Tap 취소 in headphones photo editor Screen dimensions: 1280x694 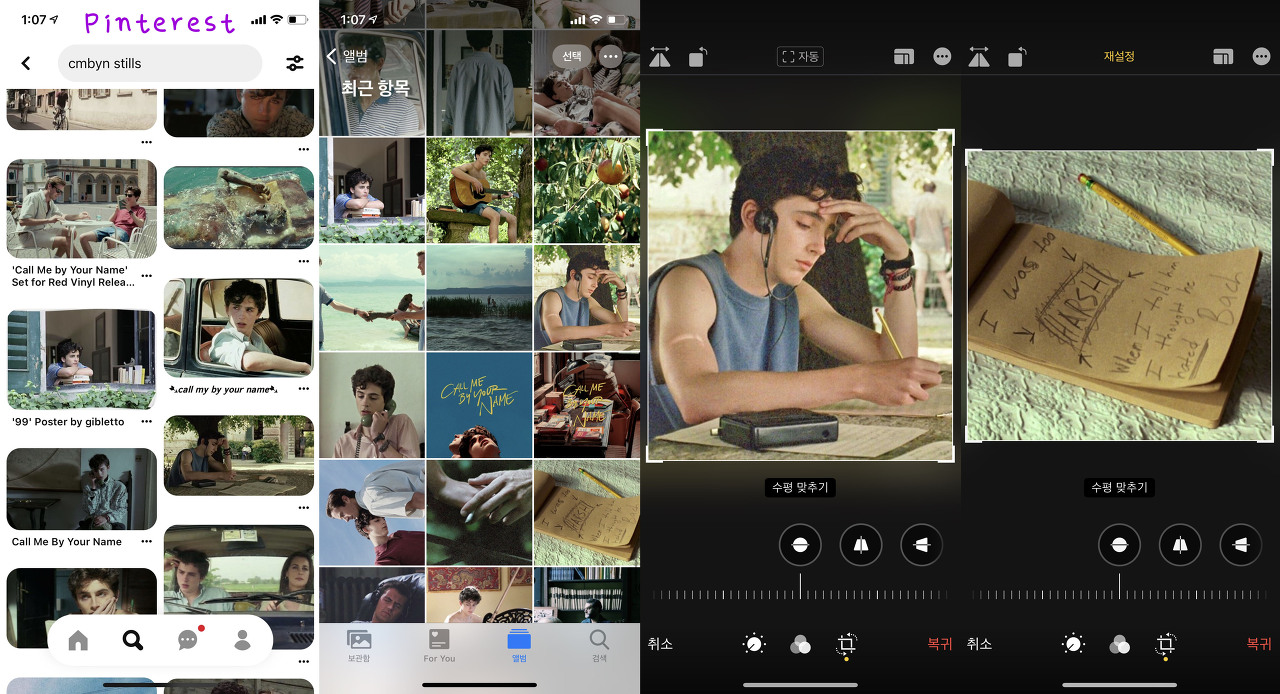[660, 644]
